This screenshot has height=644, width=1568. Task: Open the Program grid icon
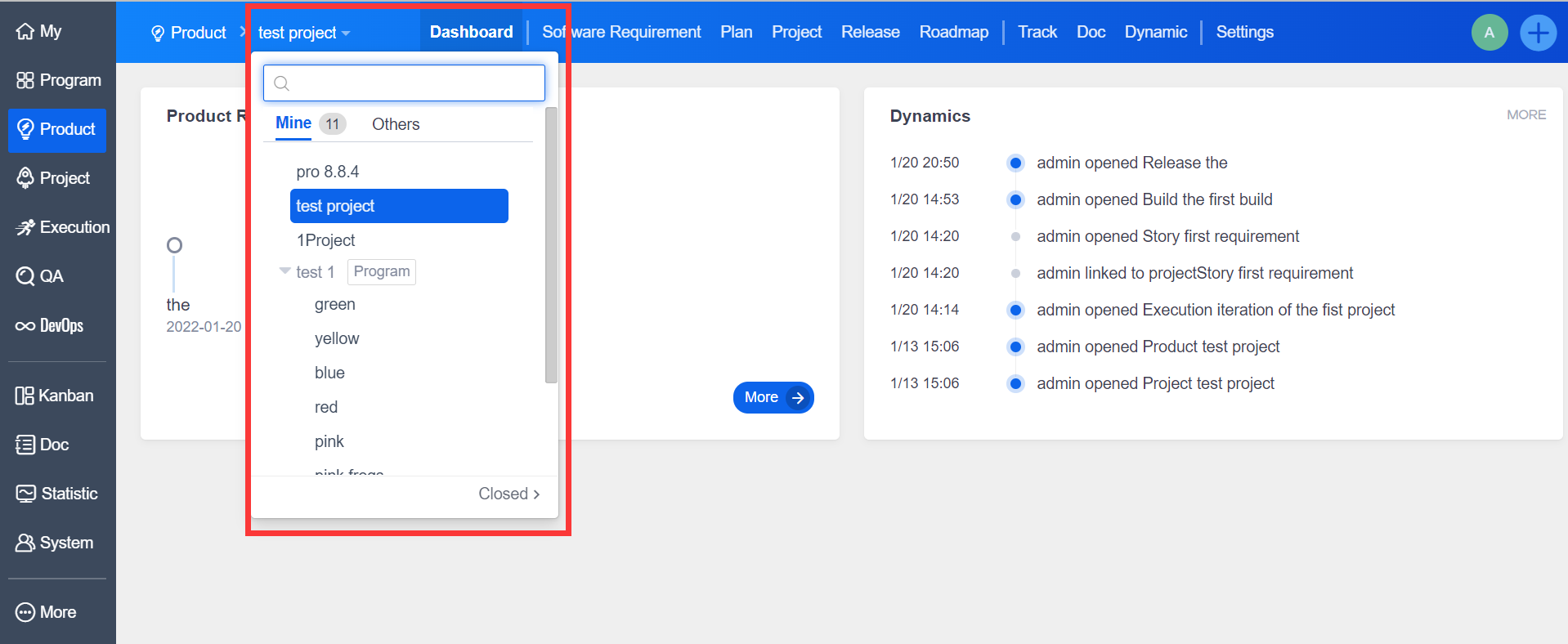coord(25,80)
